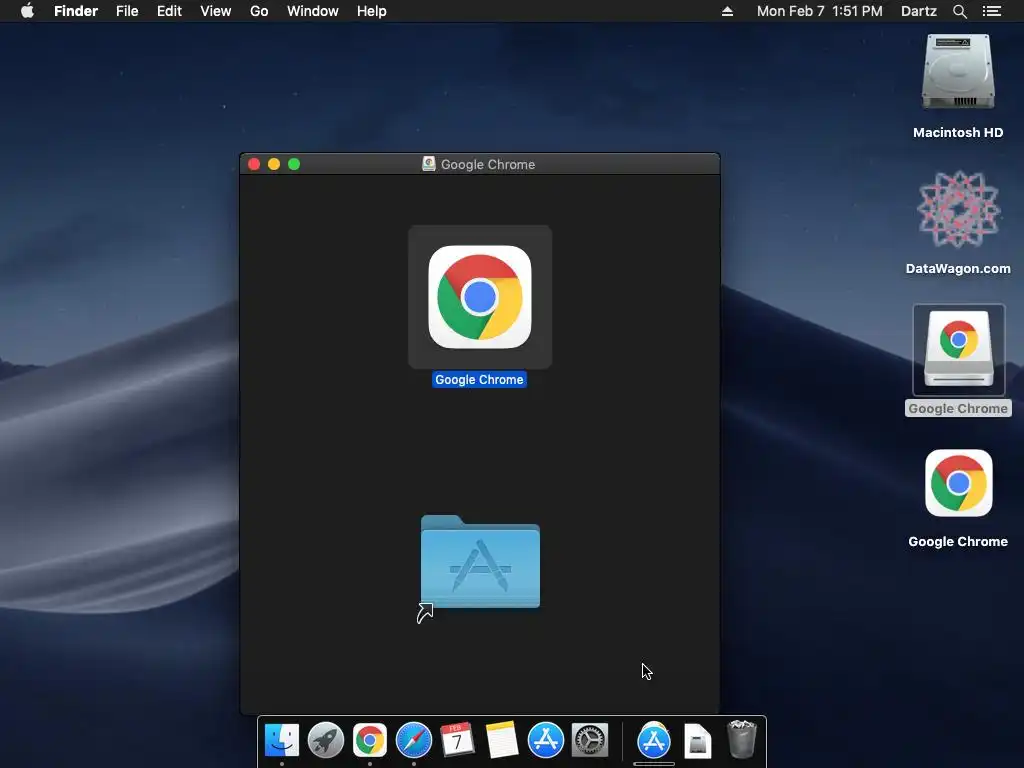The width and height of the screenshot is (1024, 768).
Task: Select the Google Chrome disk image on desktop
Action: (958, 349)
